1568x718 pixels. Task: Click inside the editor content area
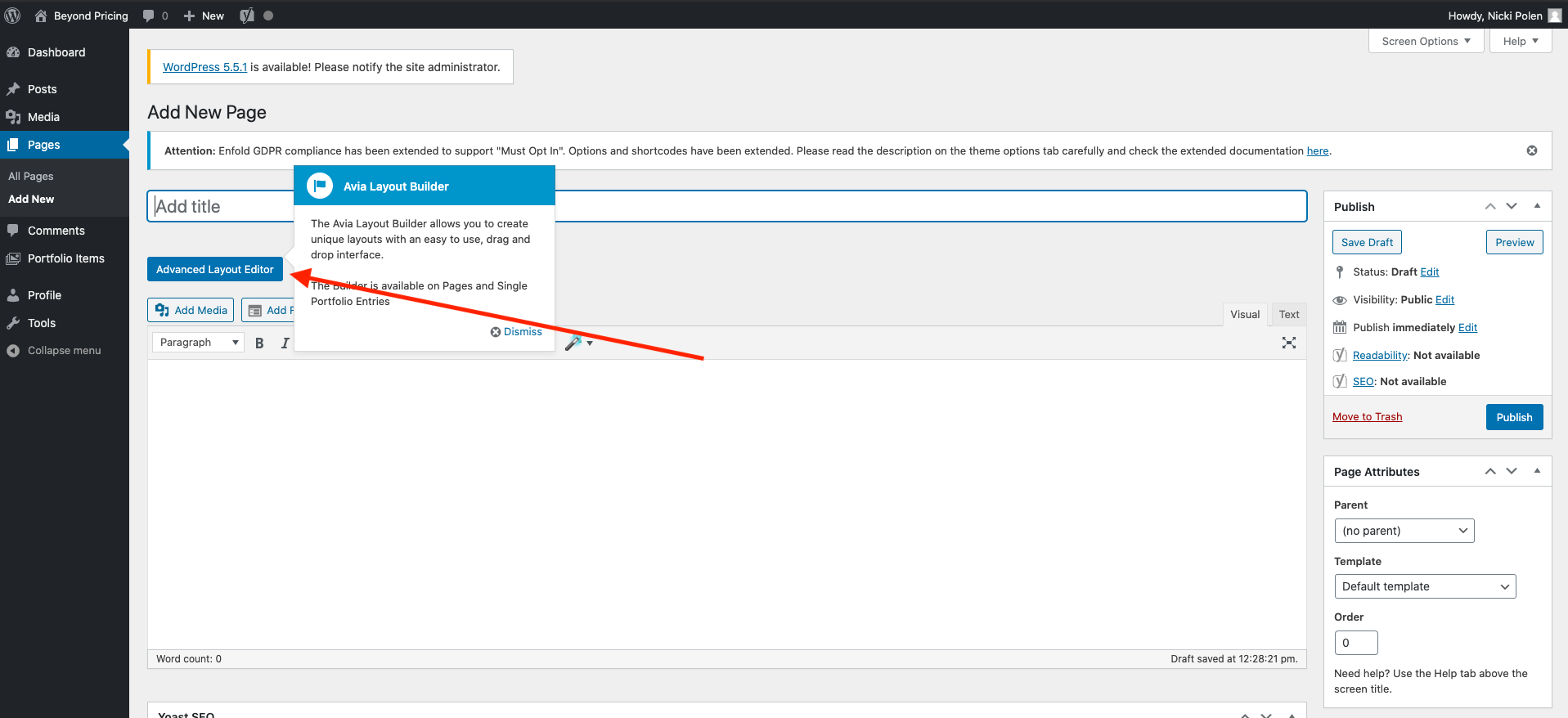[x=727, y=505]
